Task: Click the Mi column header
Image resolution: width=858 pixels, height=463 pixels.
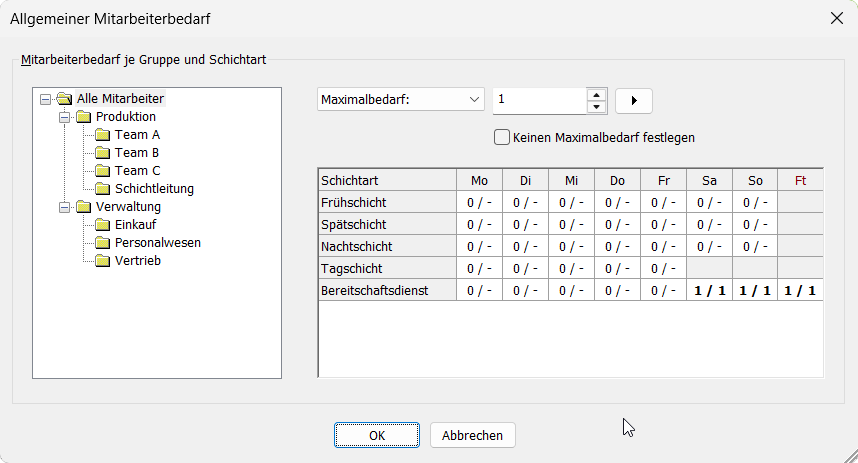Action: [571, 180]
